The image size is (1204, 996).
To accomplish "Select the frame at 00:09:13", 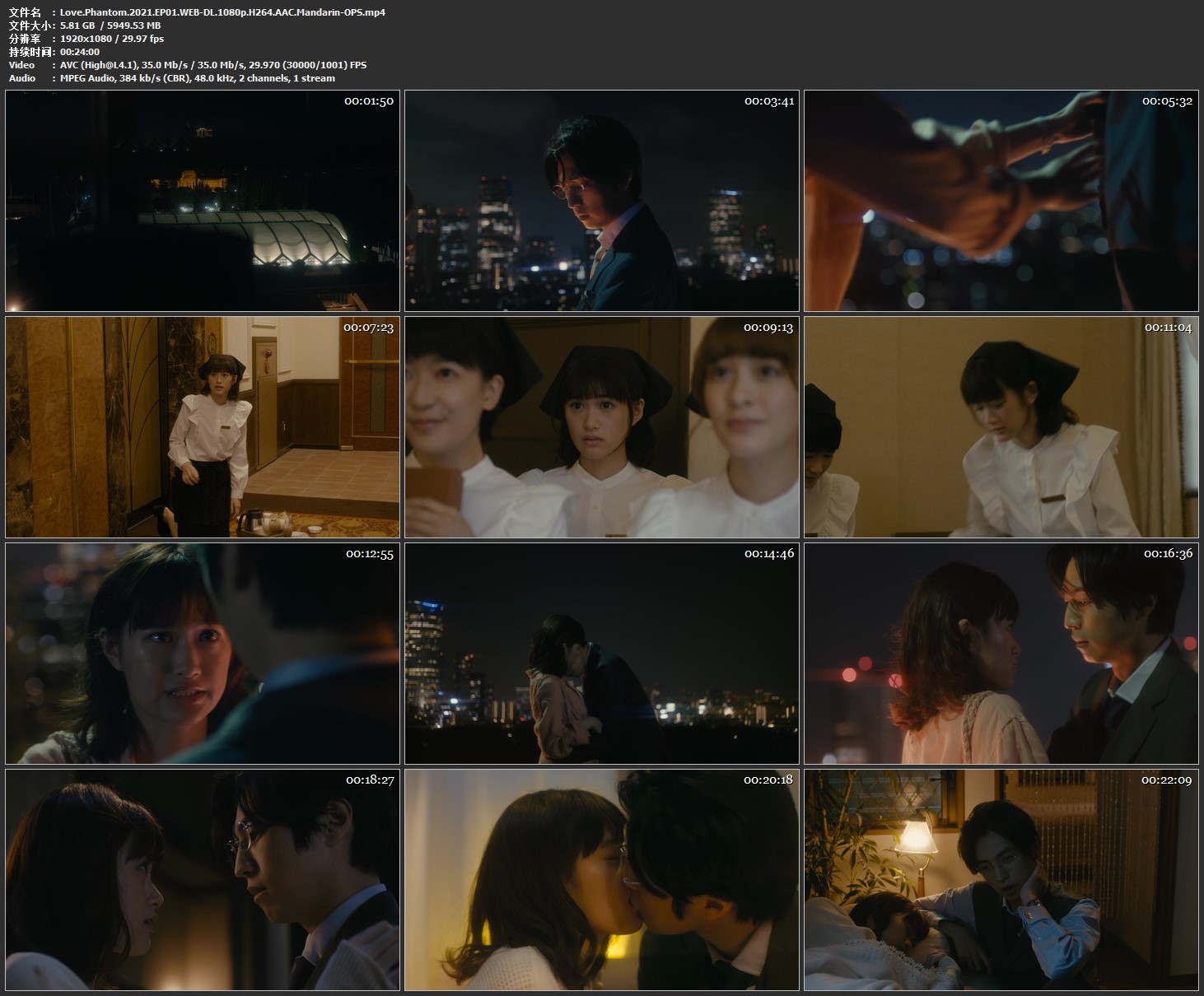I will 602,427.
